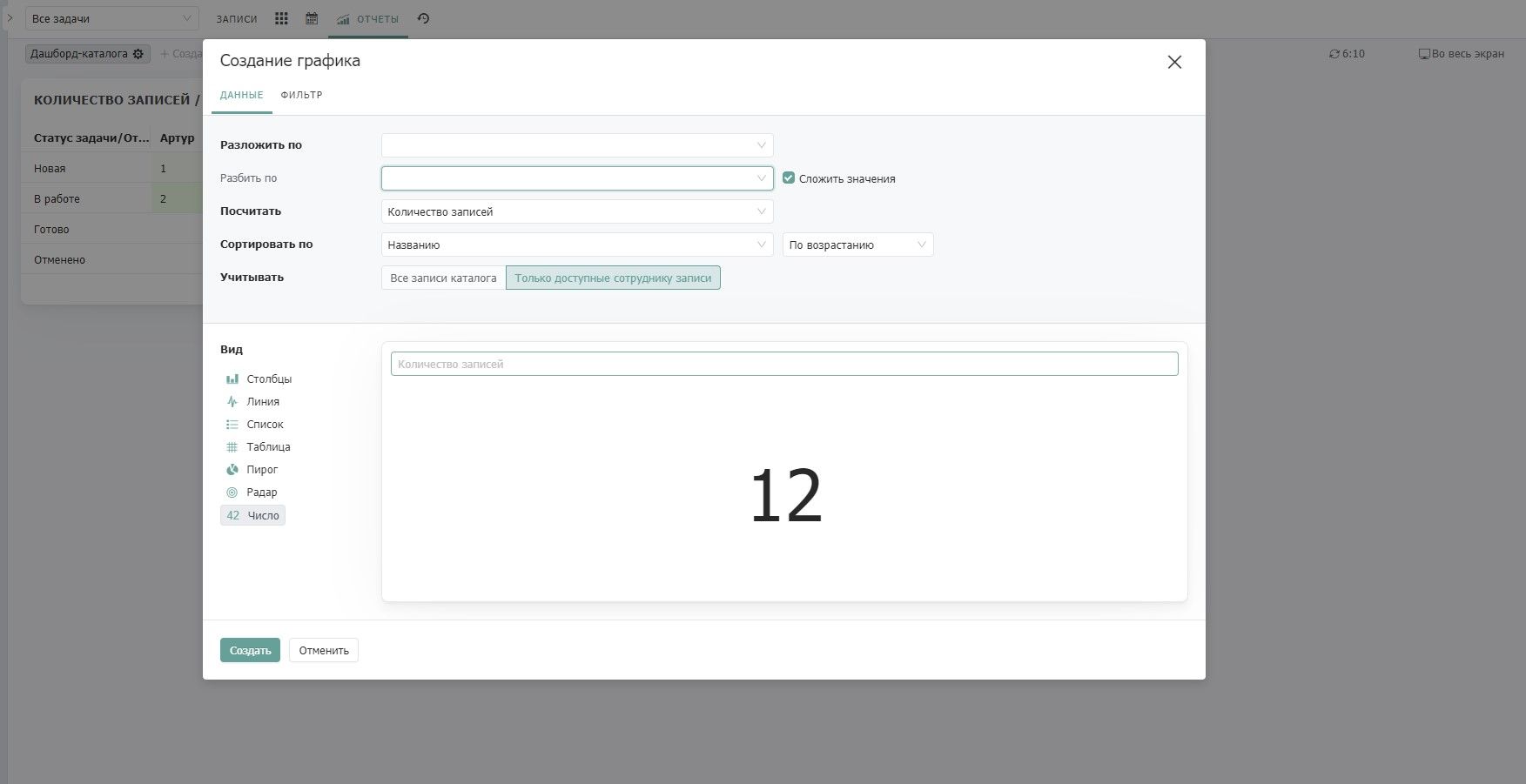Select the Линия chart type

click(x=252, y=402)
